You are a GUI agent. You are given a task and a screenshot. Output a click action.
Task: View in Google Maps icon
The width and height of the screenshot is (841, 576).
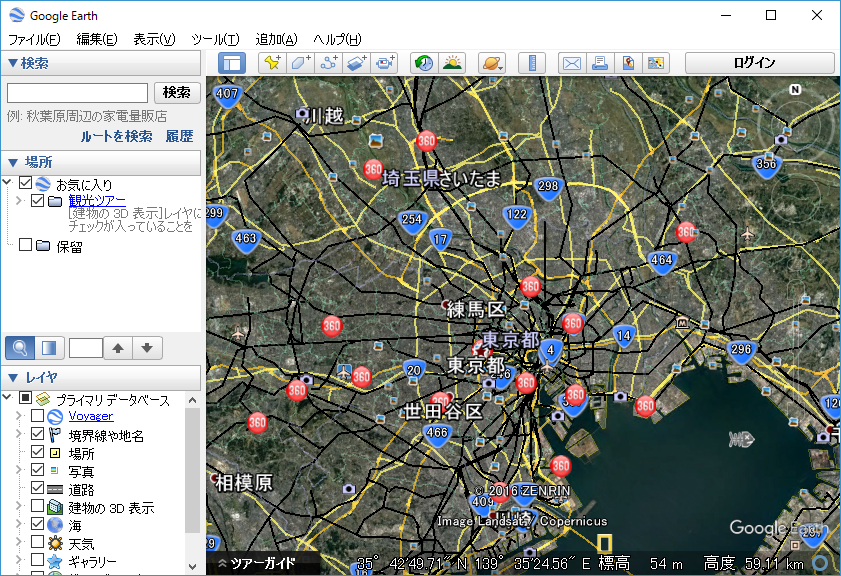[628, 63]
